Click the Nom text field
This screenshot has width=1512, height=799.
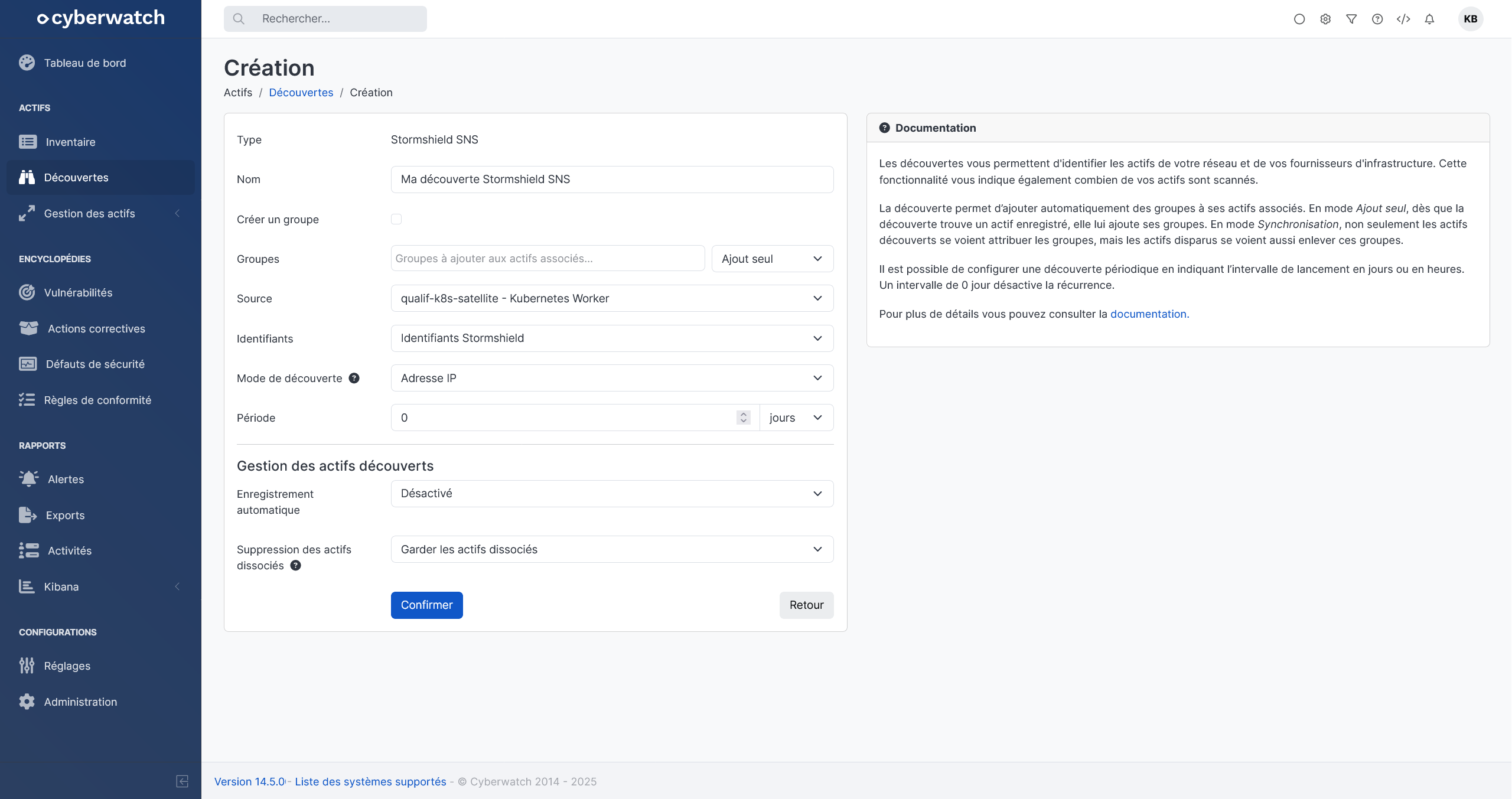612,180
